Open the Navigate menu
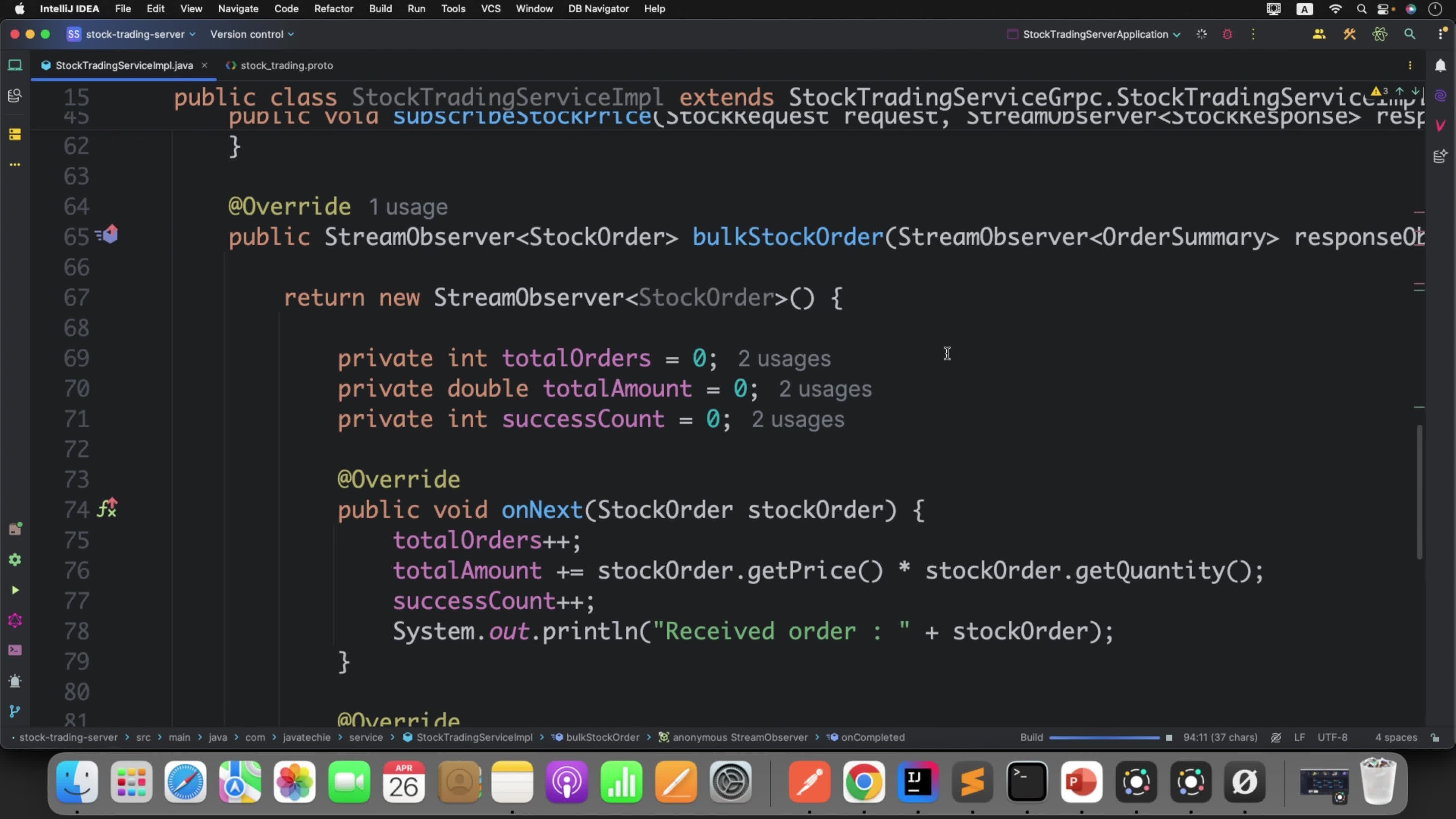Screen dimensions: 1456x819 [x=238, y=8]
